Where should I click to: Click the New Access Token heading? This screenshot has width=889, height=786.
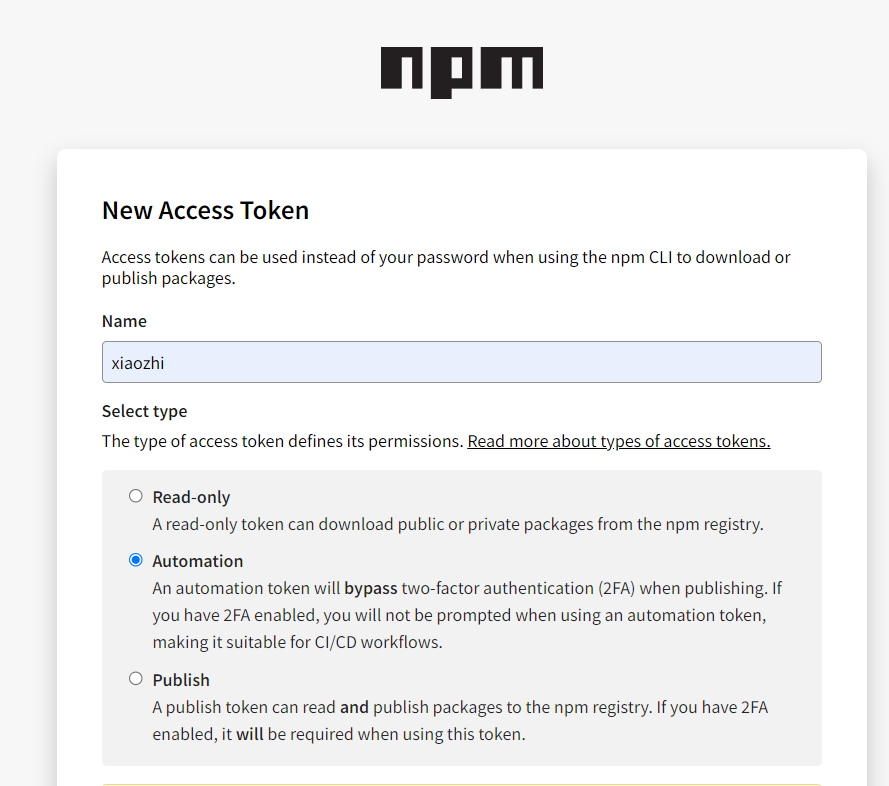click(205, 210)
